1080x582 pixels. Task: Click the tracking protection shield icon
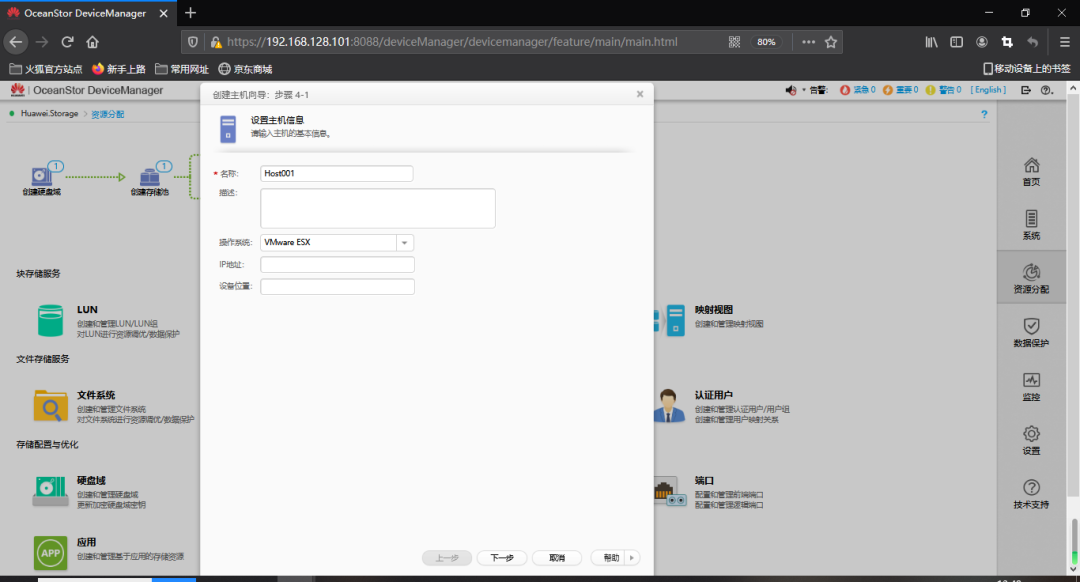coord(193,42)
